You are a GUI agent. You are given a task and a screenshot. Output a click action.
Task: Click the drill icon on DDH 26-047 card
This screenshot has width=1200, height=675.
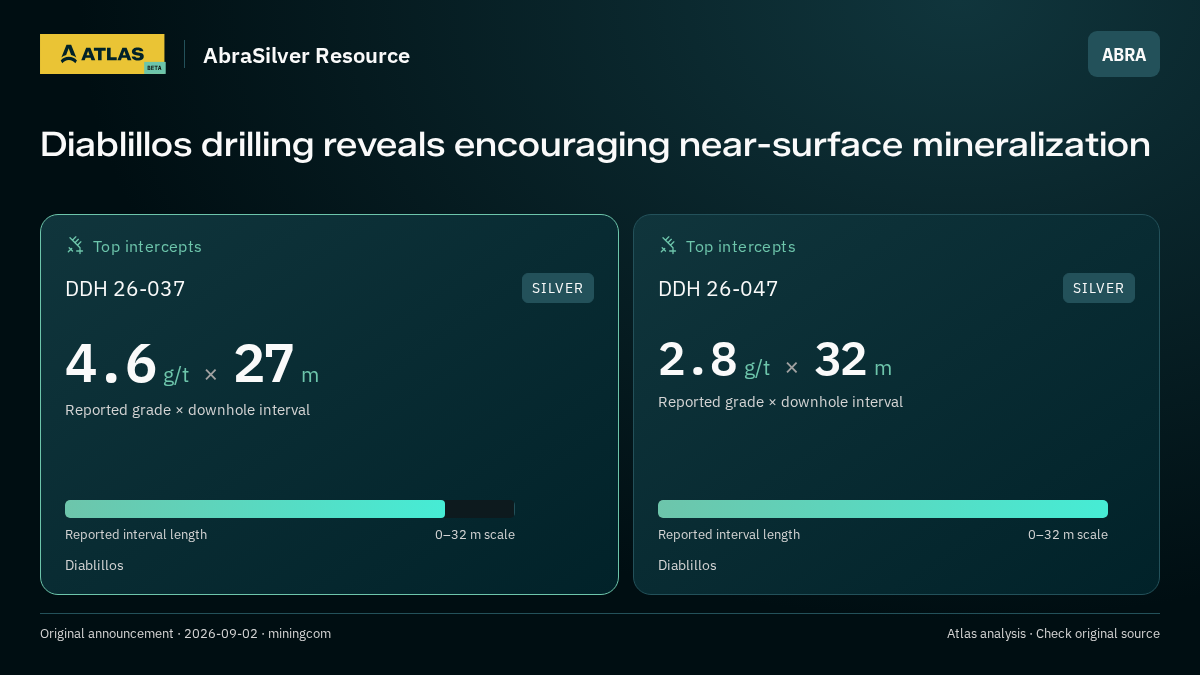click(x=668, y=245)
